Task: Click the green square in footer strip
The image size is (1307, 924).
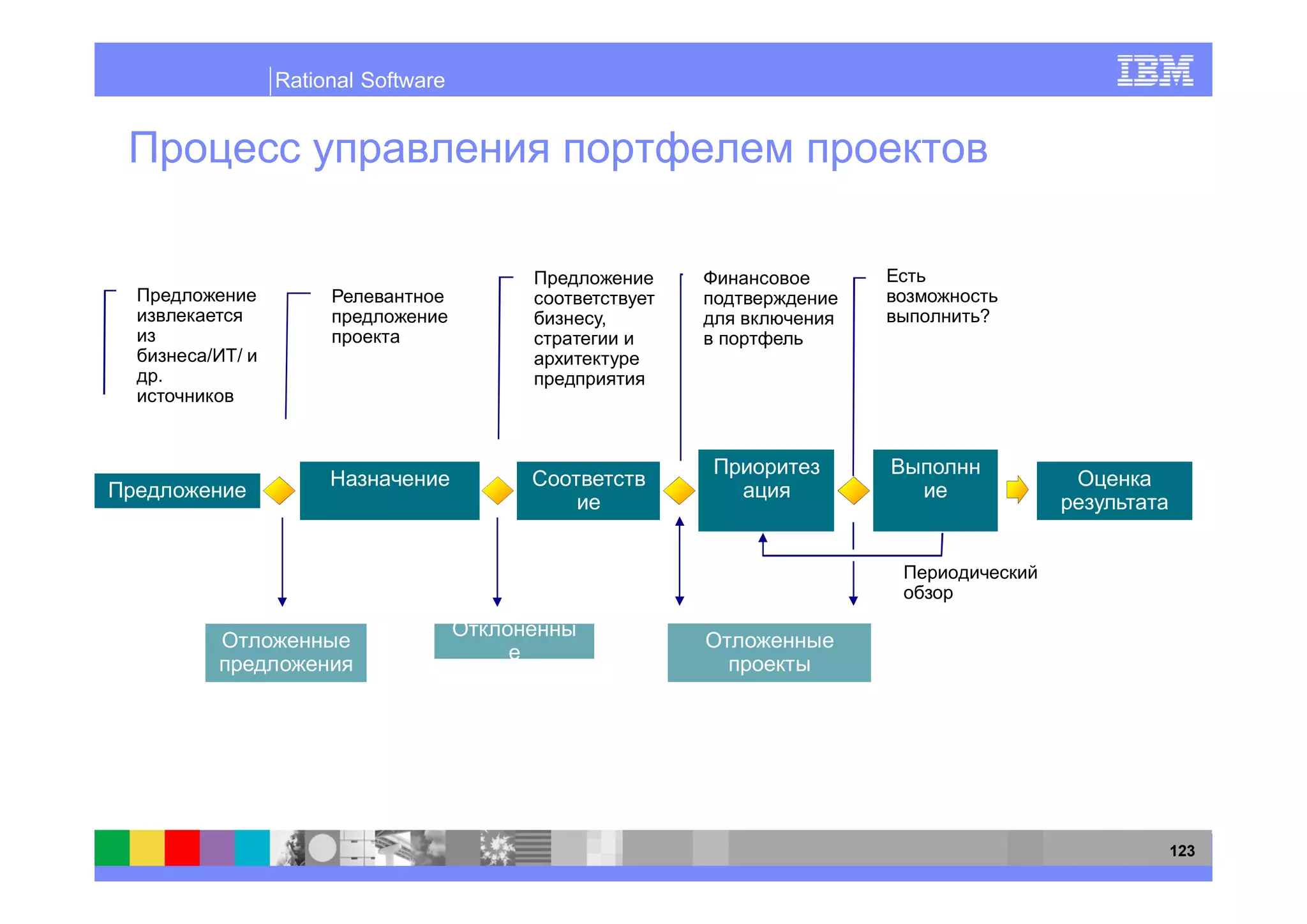Action: (x=112, y=847)
